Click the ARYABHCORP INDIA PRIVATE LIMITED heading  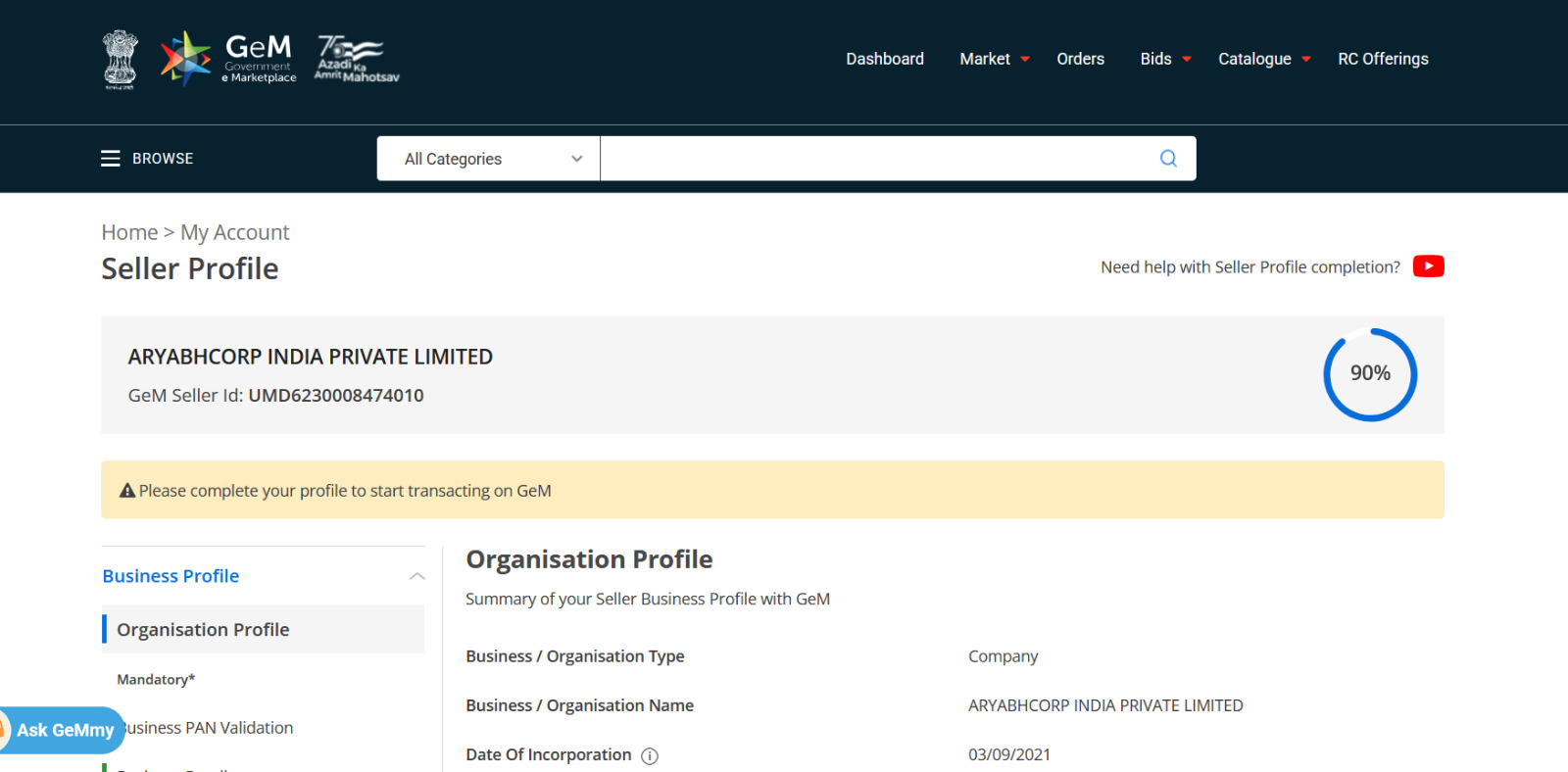(310, 357)
